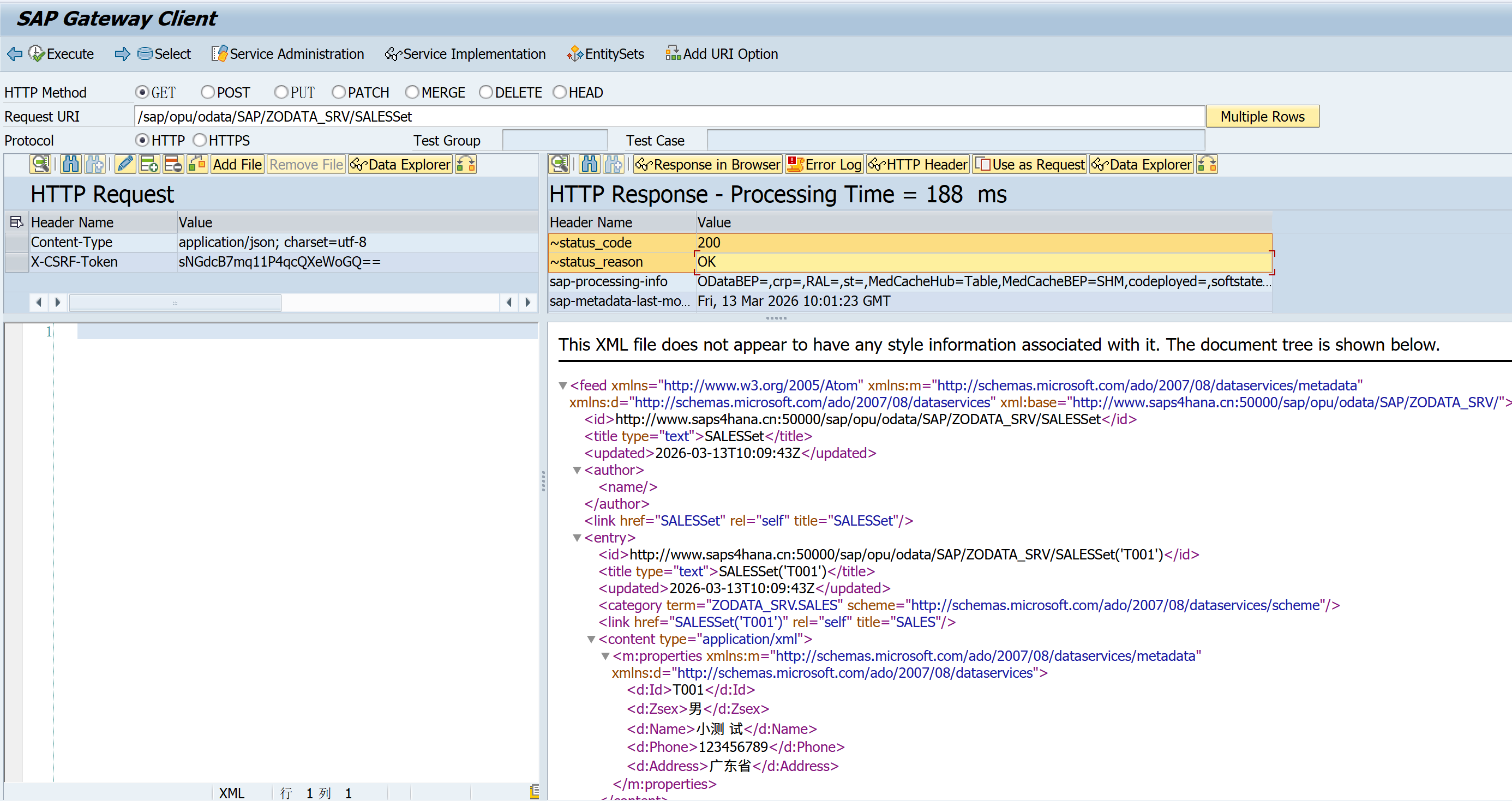Click the Add File button
The image size is (1512, 801).
pyautogui.click(x=237, y=164)
